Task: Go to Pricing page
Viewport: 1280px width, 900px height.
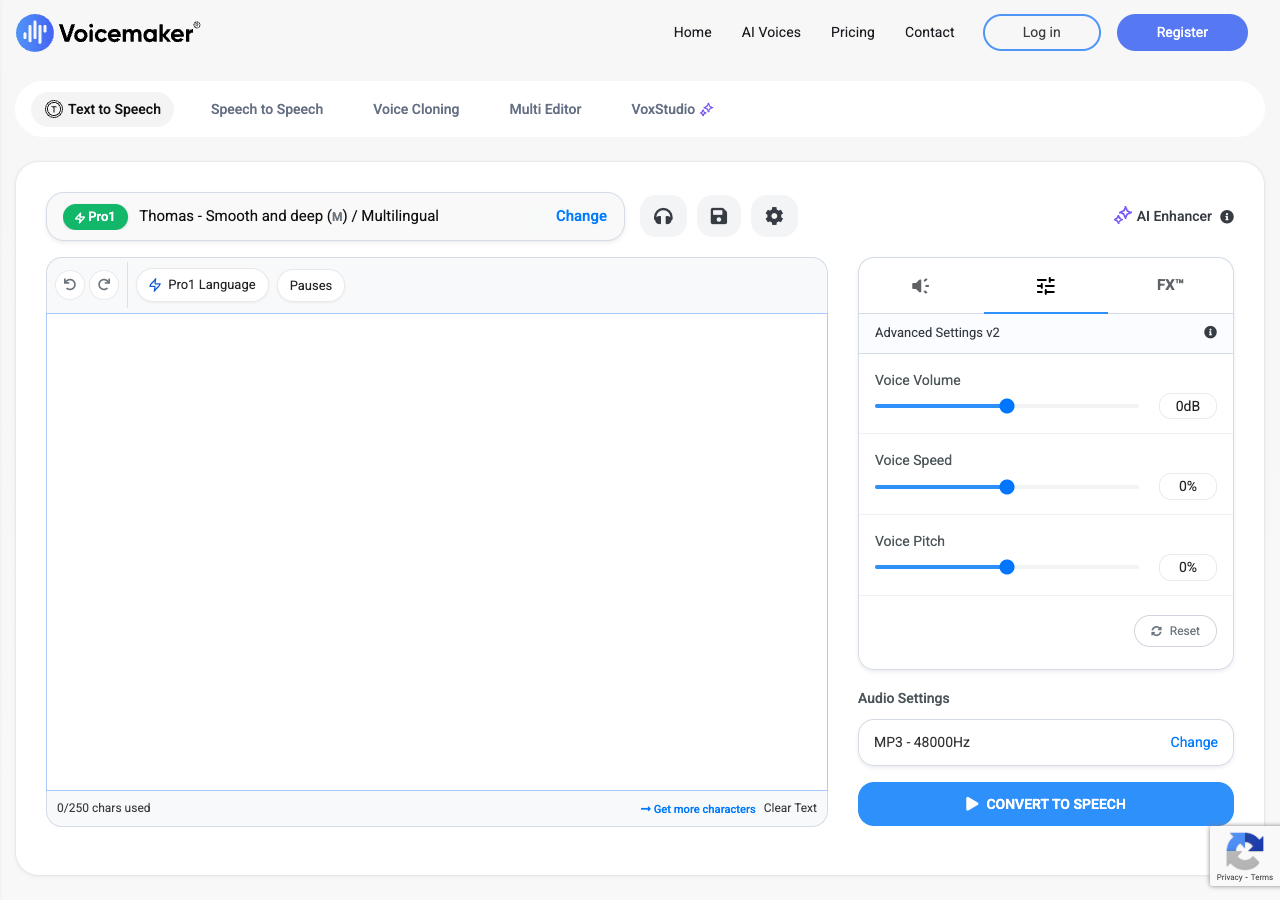Action: click(853, 32)
